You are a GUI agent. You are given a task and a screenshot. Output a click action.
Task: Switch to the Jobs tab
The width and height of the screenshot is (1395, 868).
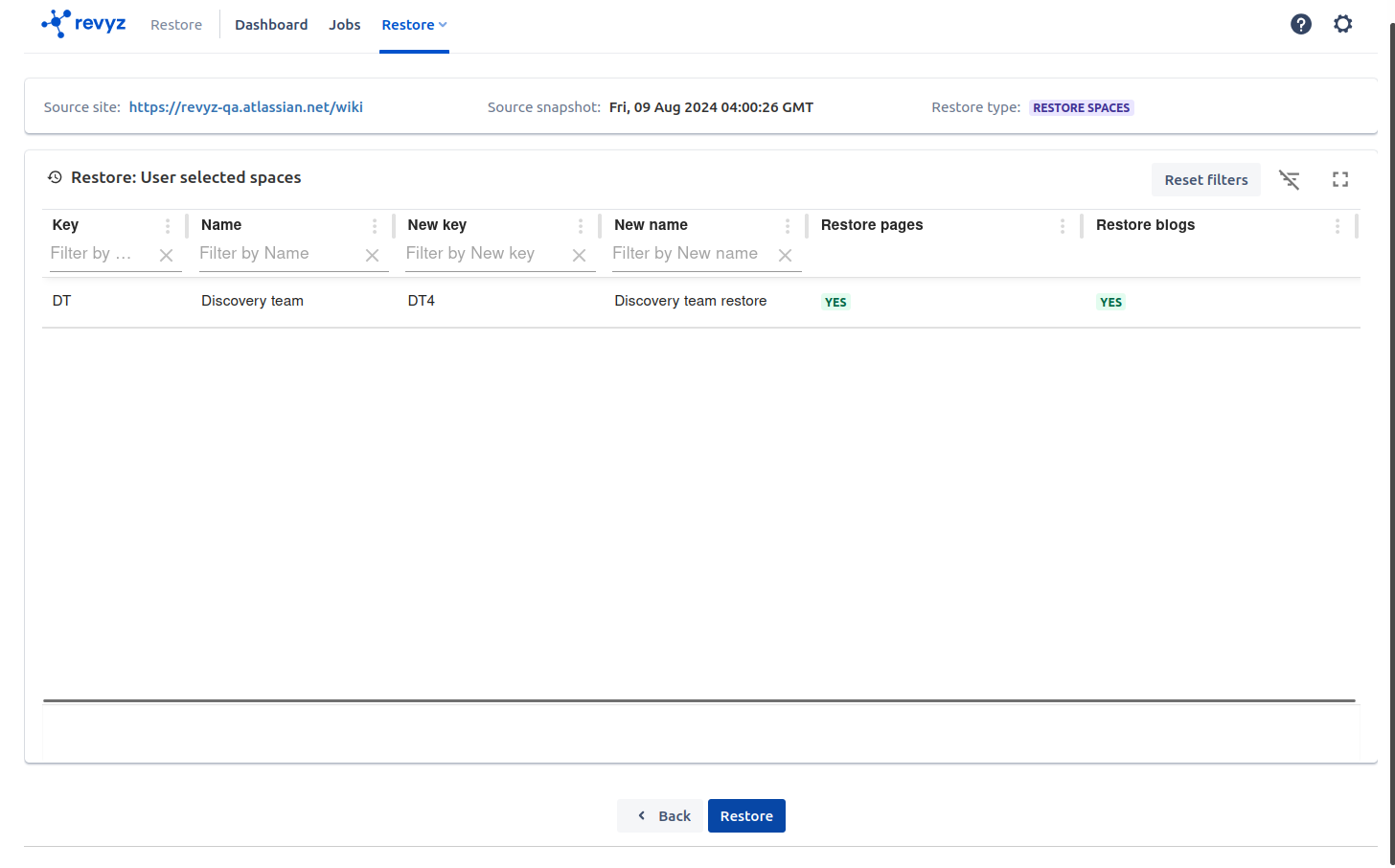point(344,25)
